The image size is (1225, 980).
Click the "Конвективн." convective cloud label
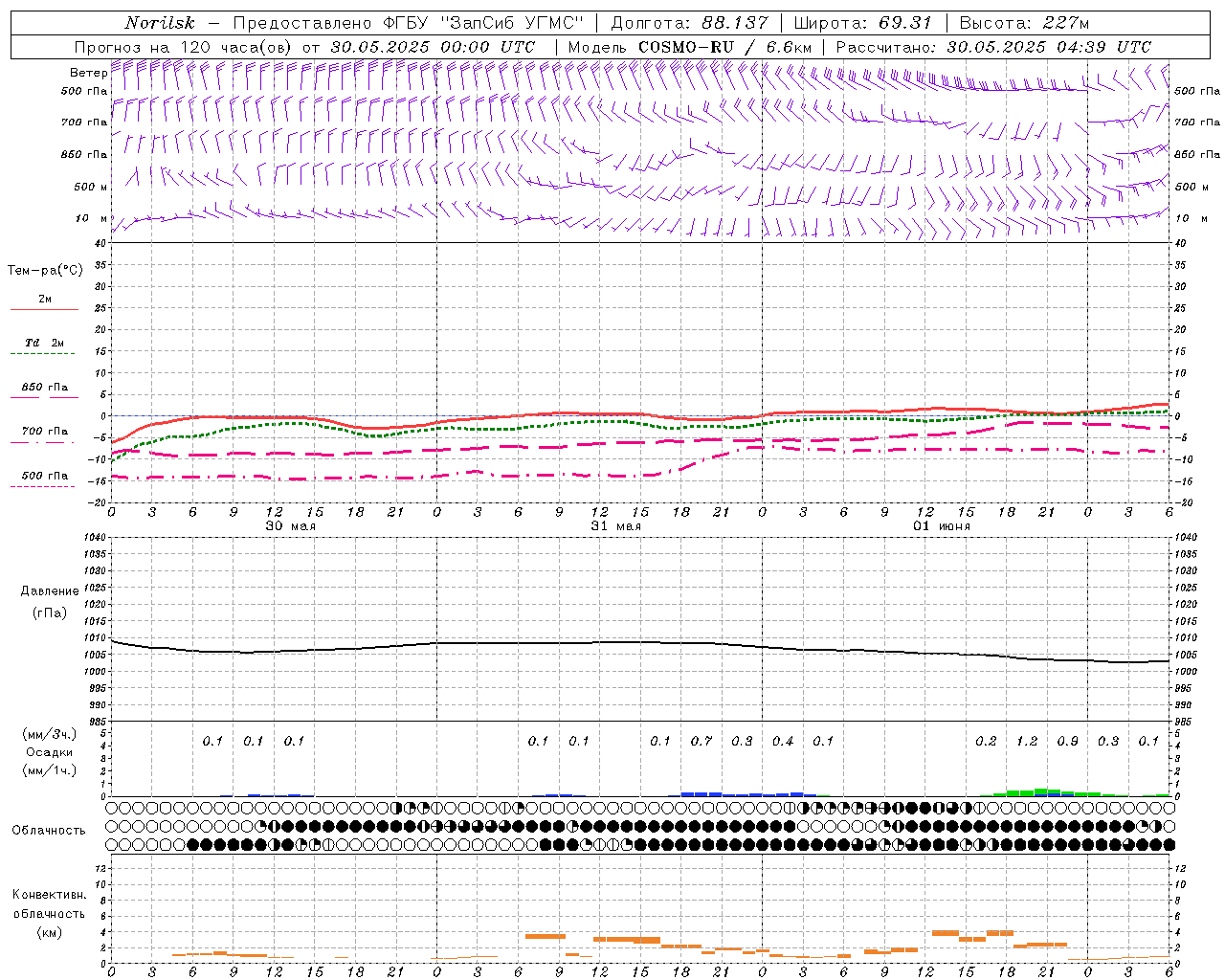tap(49, 895)
